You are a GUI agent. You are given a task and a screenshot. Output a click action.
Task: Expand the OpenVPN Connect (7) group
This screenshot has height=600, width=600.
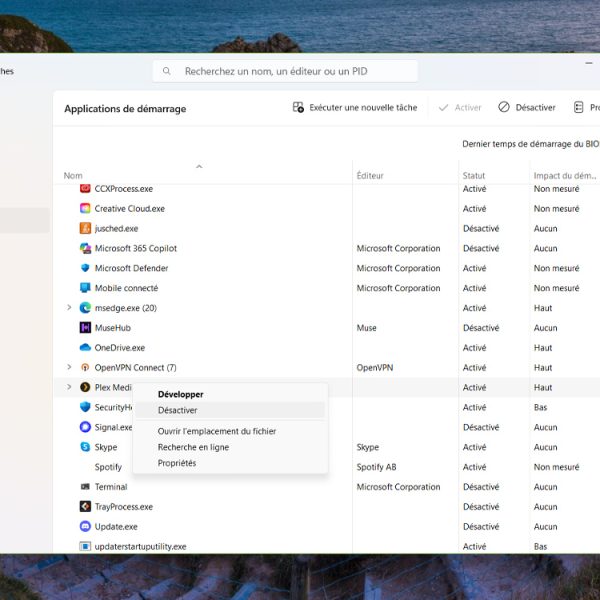tap(69, 367)
